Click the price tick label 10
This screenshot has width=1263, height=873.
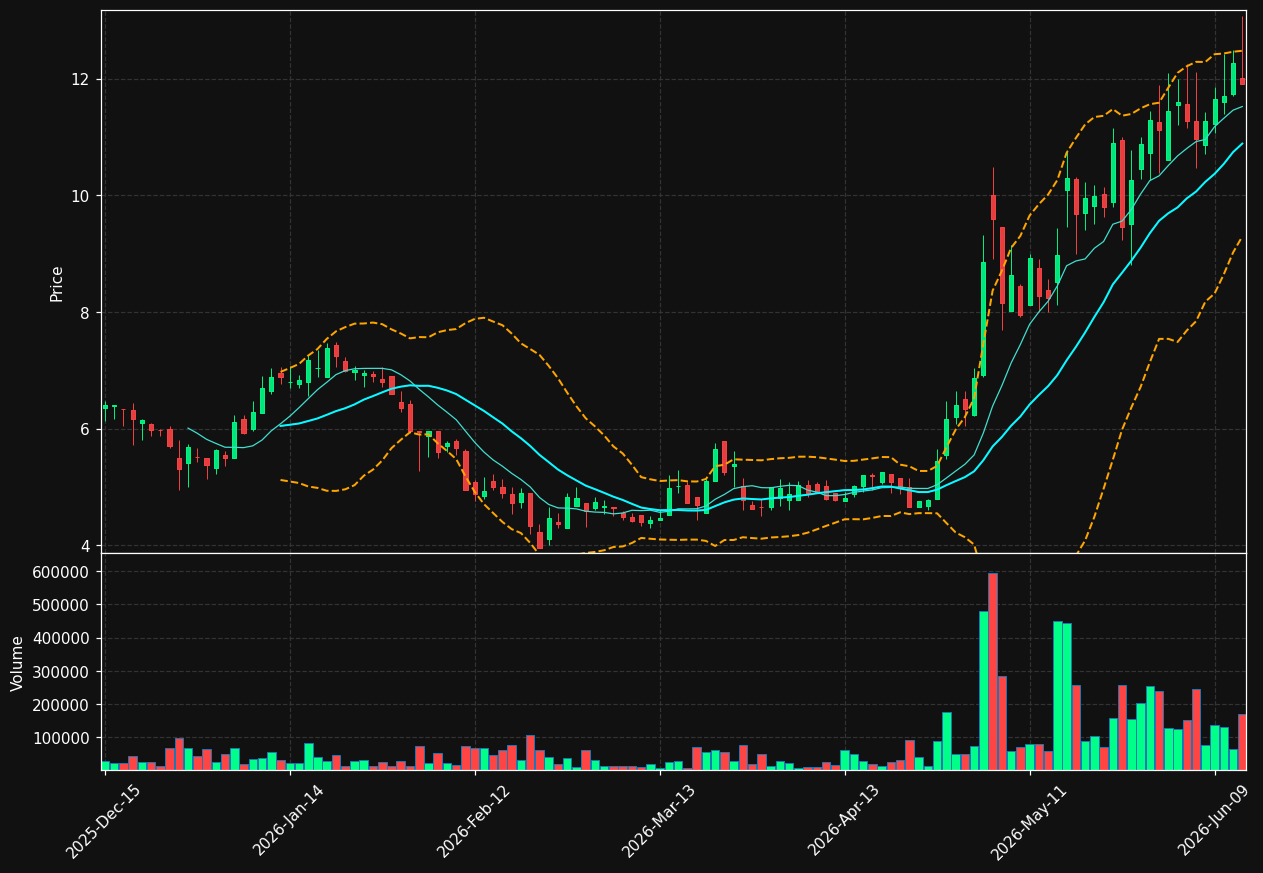coord(80,196)
